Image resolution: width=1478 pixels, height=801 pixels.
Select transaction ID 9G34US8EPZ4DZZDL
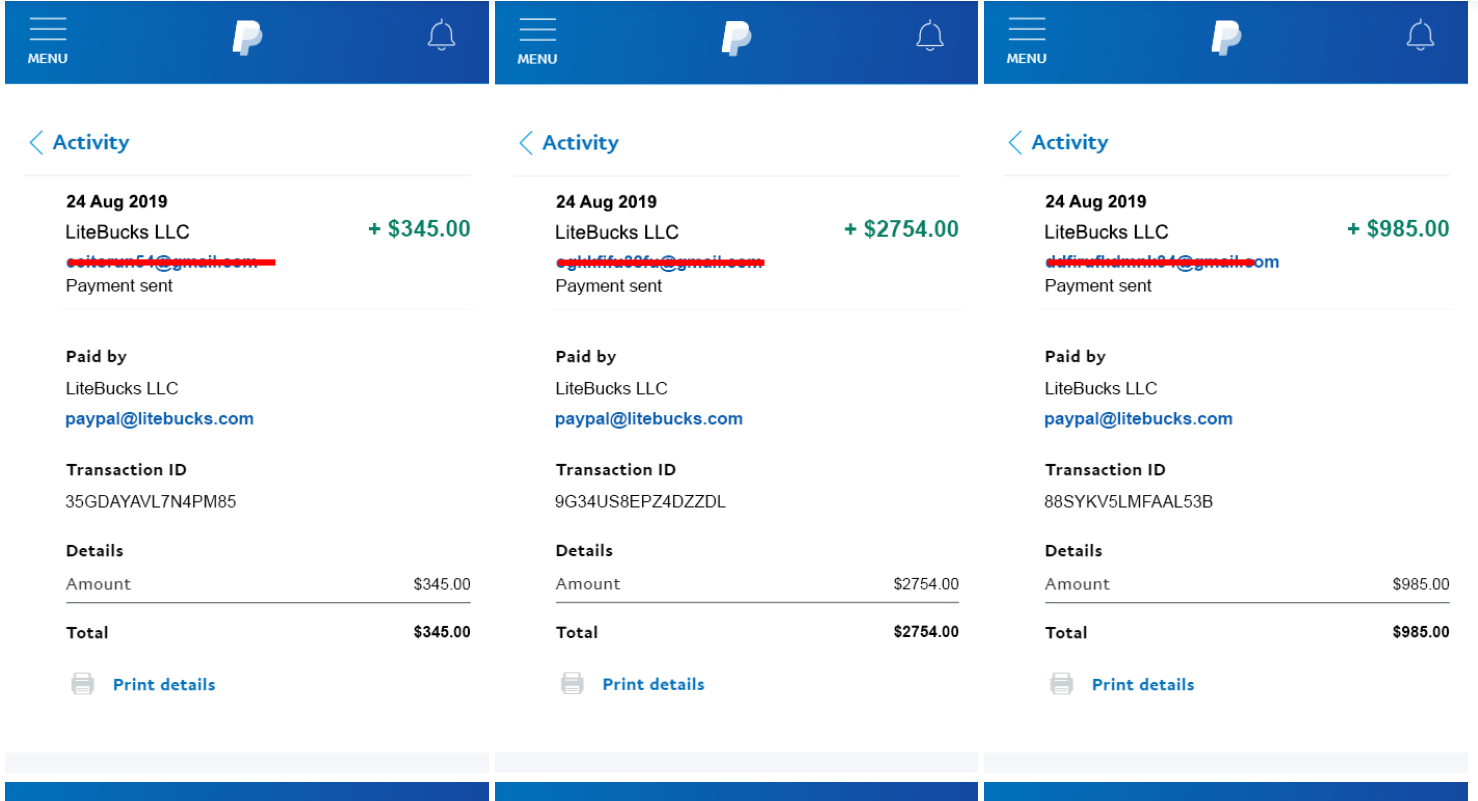(641, 502)
